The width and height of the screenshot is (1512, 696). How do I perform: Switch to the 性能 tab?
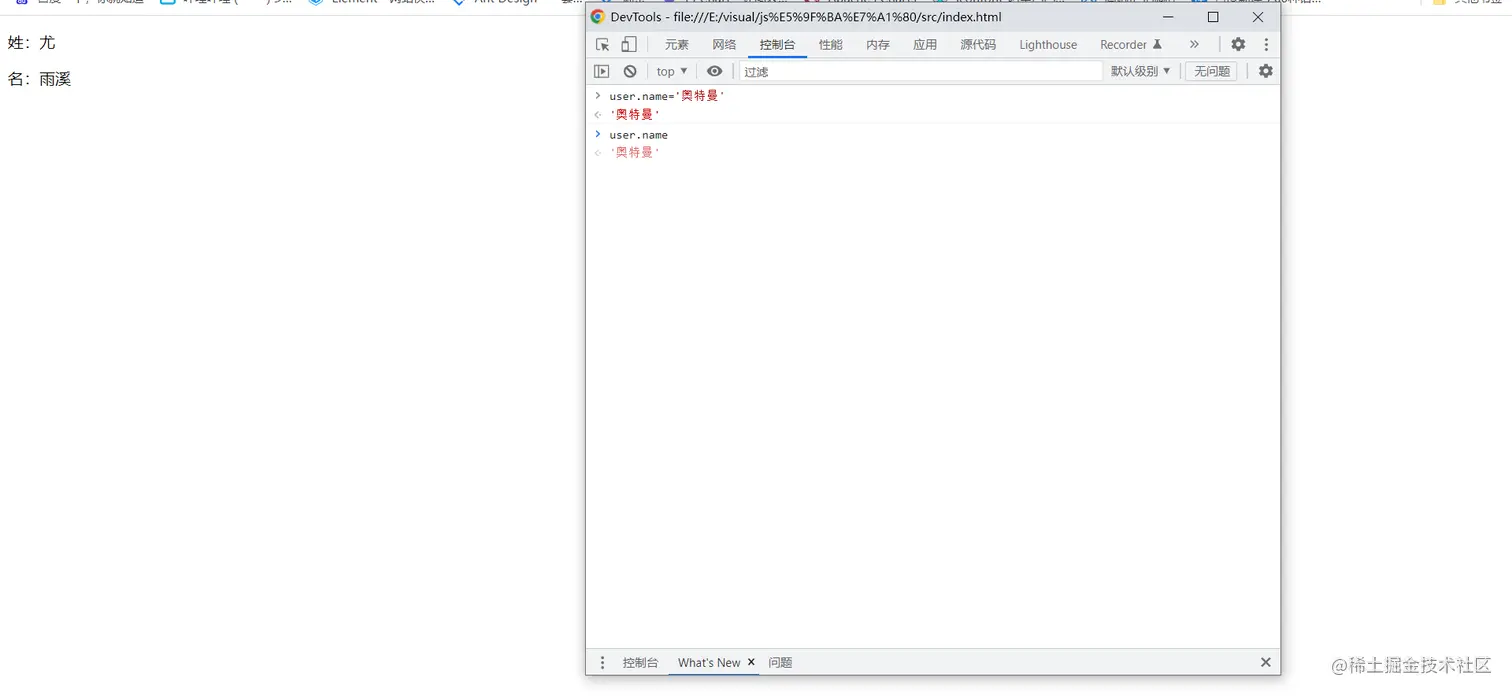[x=830, y=44]
